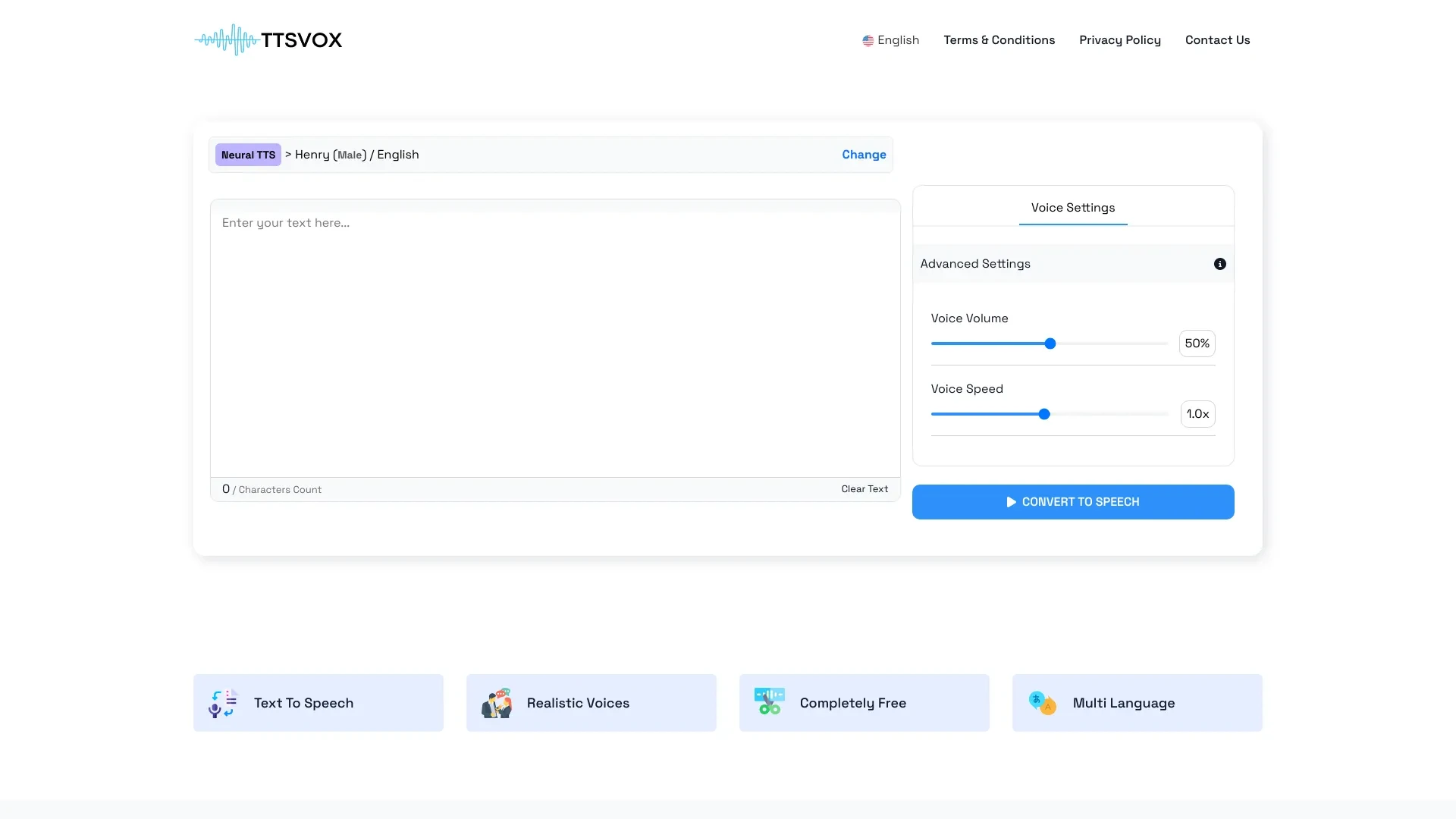Click the Text To Speech feature icon

222,702
